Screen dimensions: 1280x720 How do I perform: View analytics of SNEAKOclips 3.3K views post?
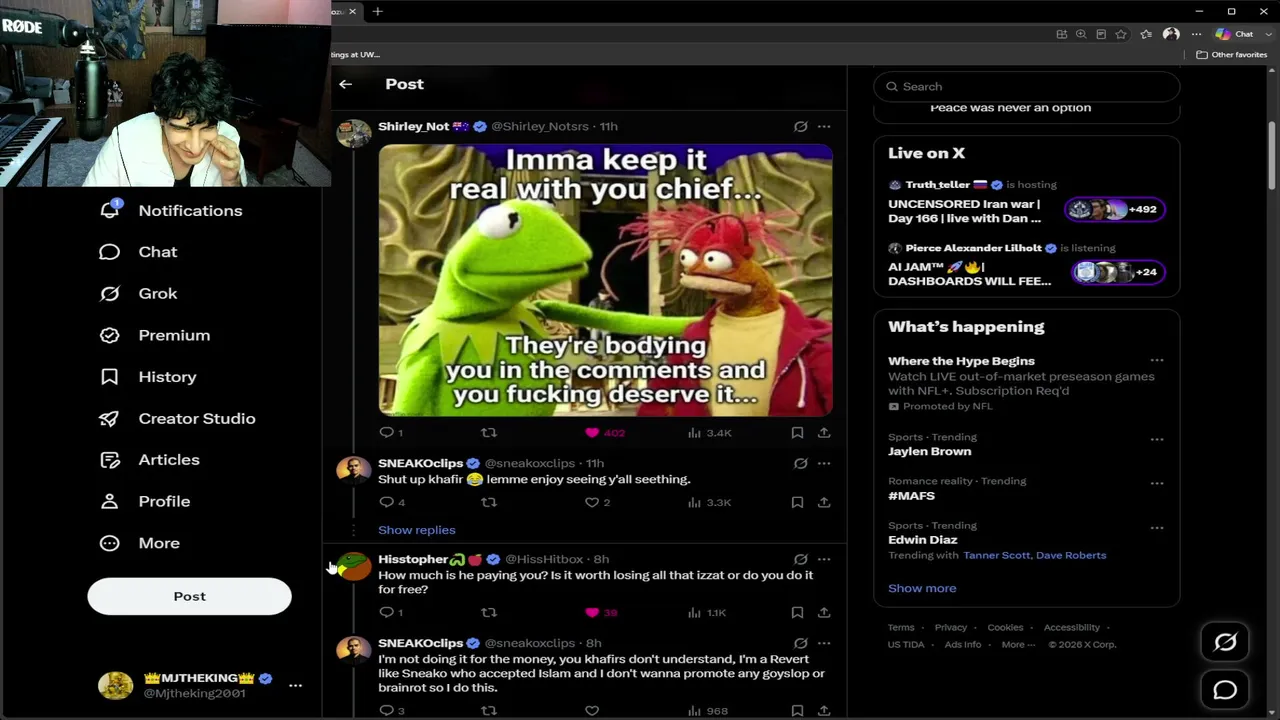709,502
